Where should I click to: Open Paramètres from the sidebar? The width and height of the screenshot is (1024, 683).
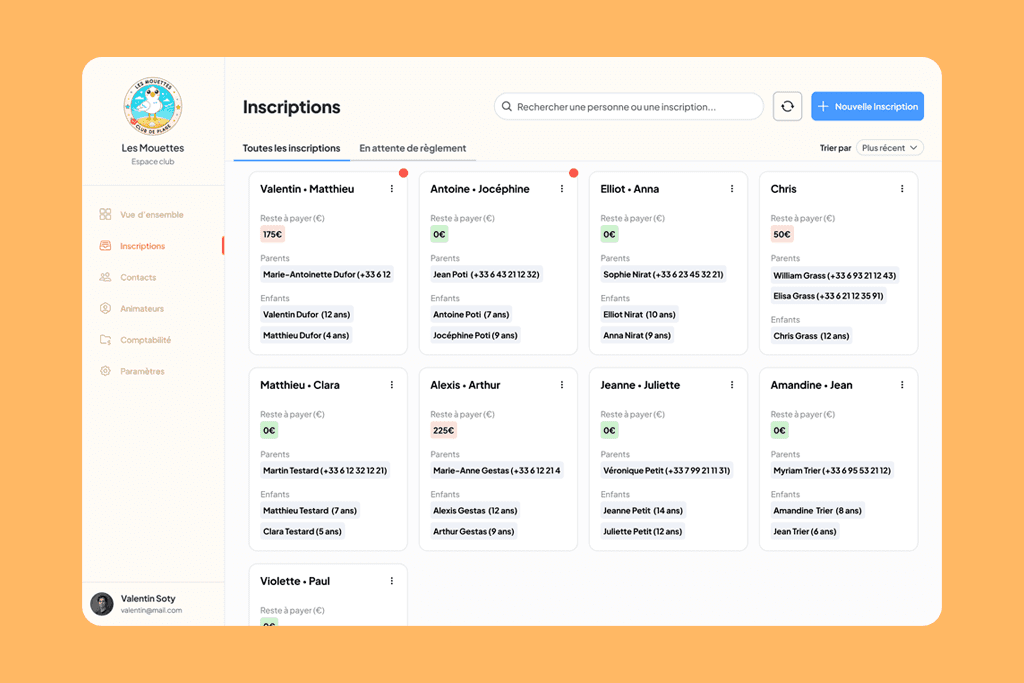[x=142, y=372]
